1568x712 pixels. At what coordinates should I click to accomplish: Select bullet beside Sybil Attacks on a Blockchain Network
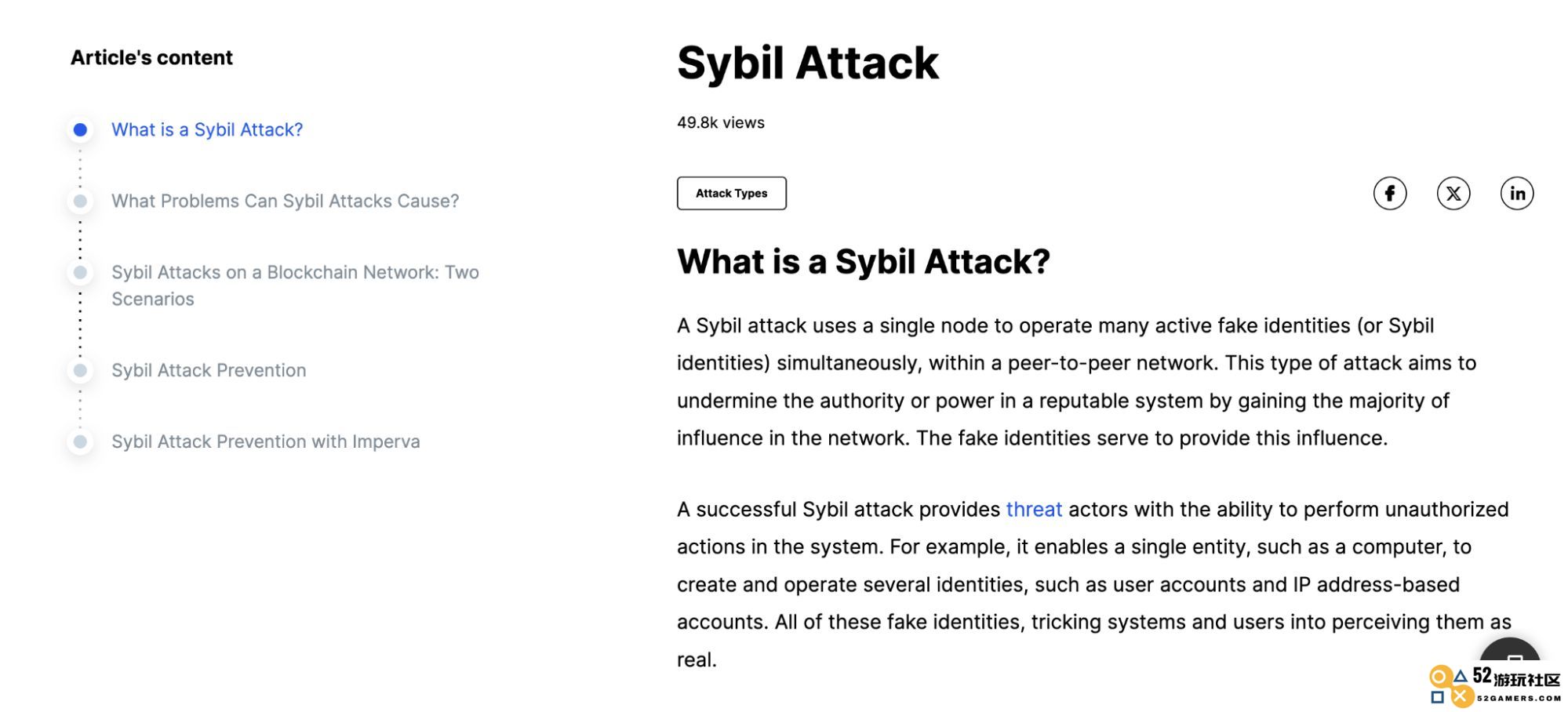(x=80, y=273)
